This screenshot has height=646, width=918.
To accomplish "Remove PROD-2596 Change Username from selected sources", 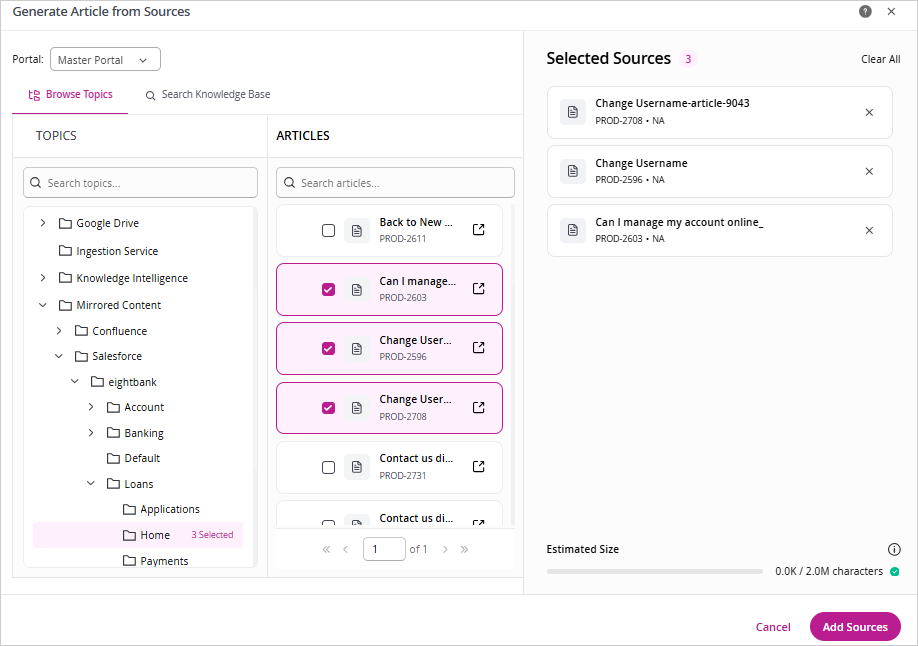I will pos(869,172).
